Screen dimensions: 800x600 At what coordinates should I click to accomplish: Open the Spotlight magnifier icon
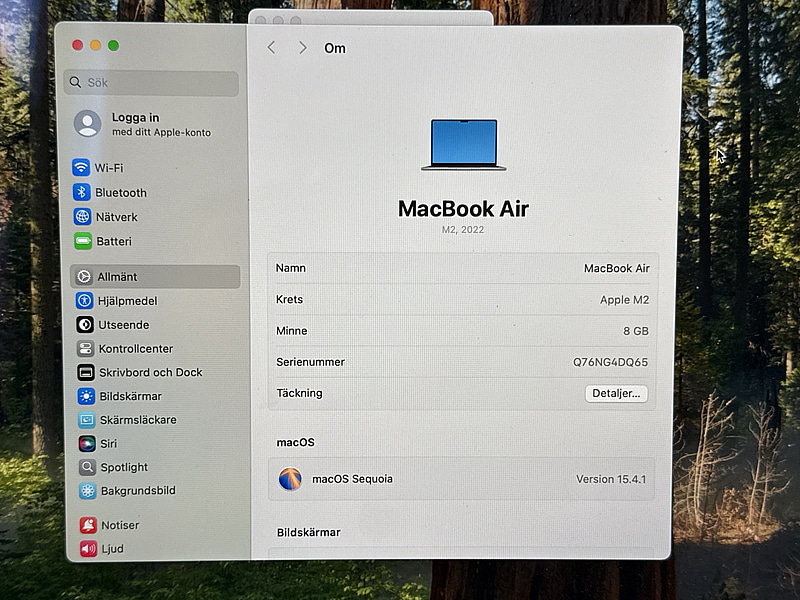87,467
